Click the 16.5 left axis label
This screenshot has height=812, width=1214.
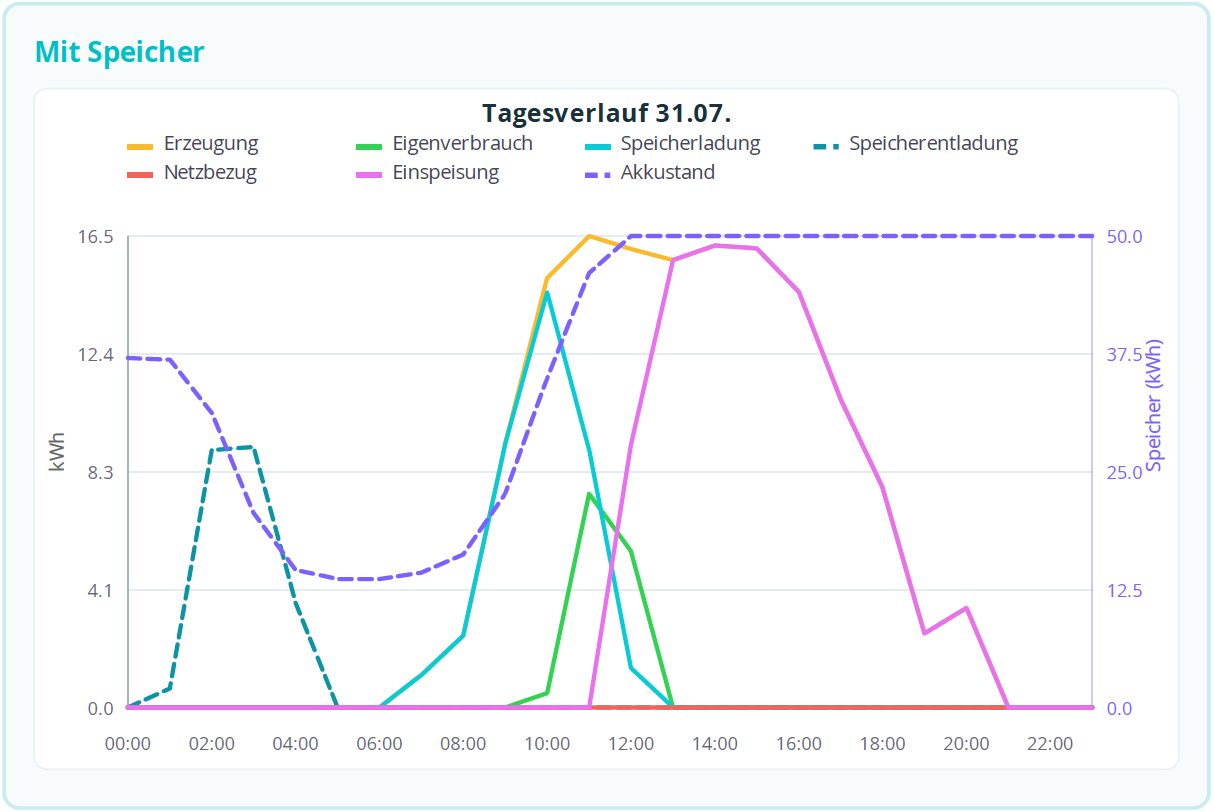tap(98, 236)
